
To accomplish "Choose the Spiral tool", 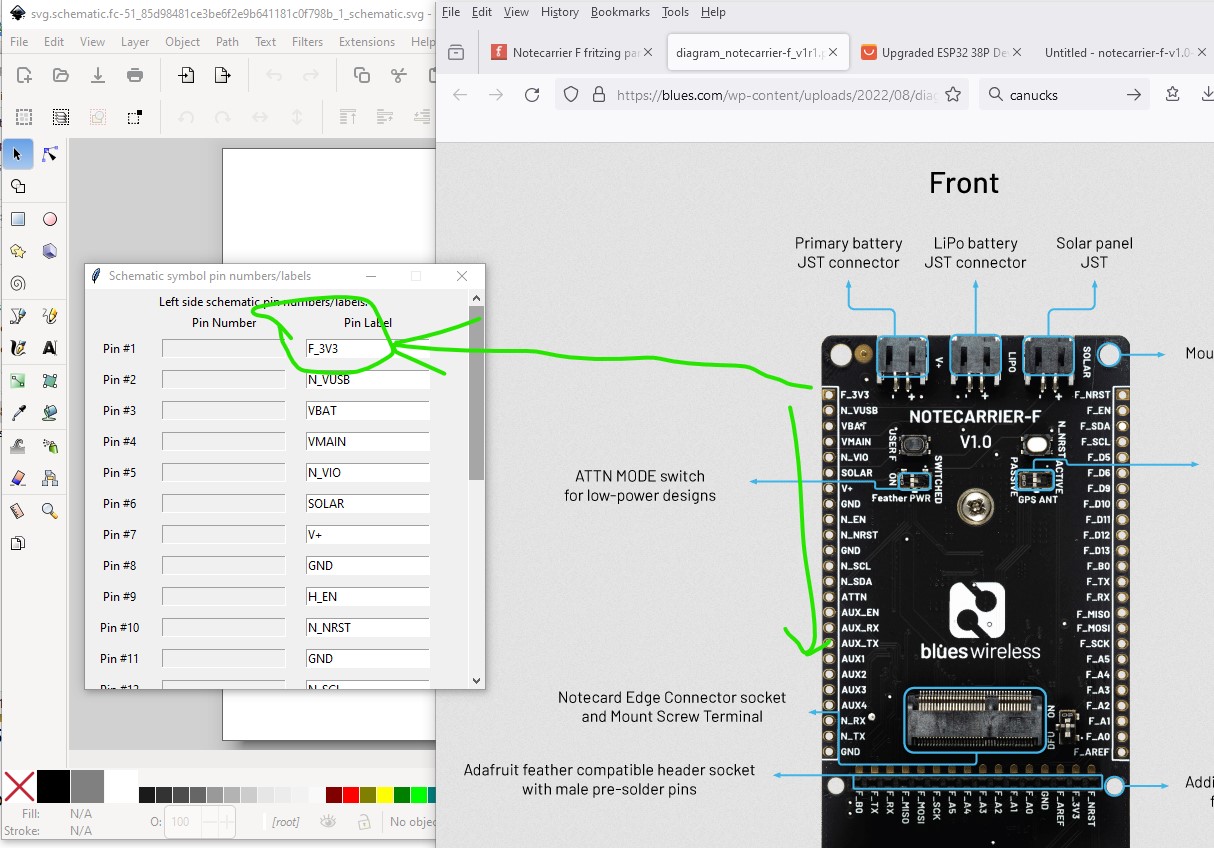I will coord(18,284).
